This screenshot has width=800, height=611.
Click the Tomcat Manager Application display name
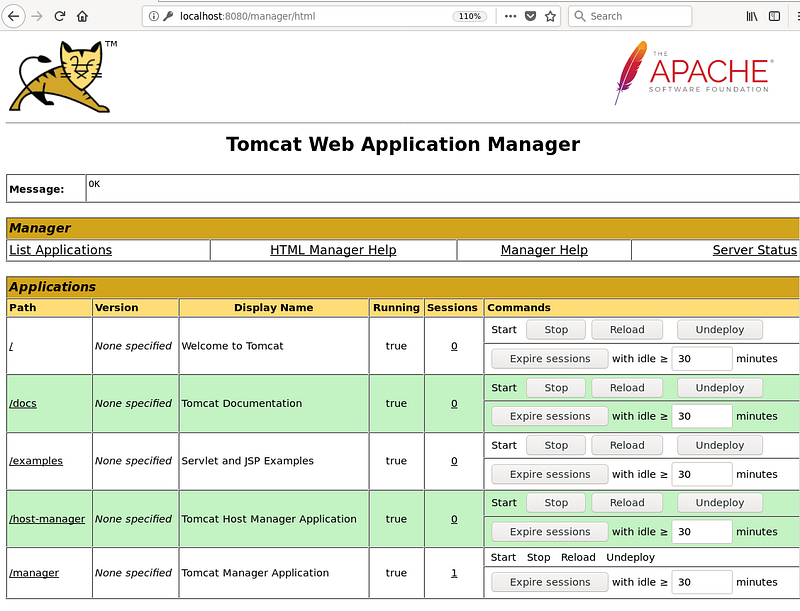pyautogui.click(x=255, y=573)
